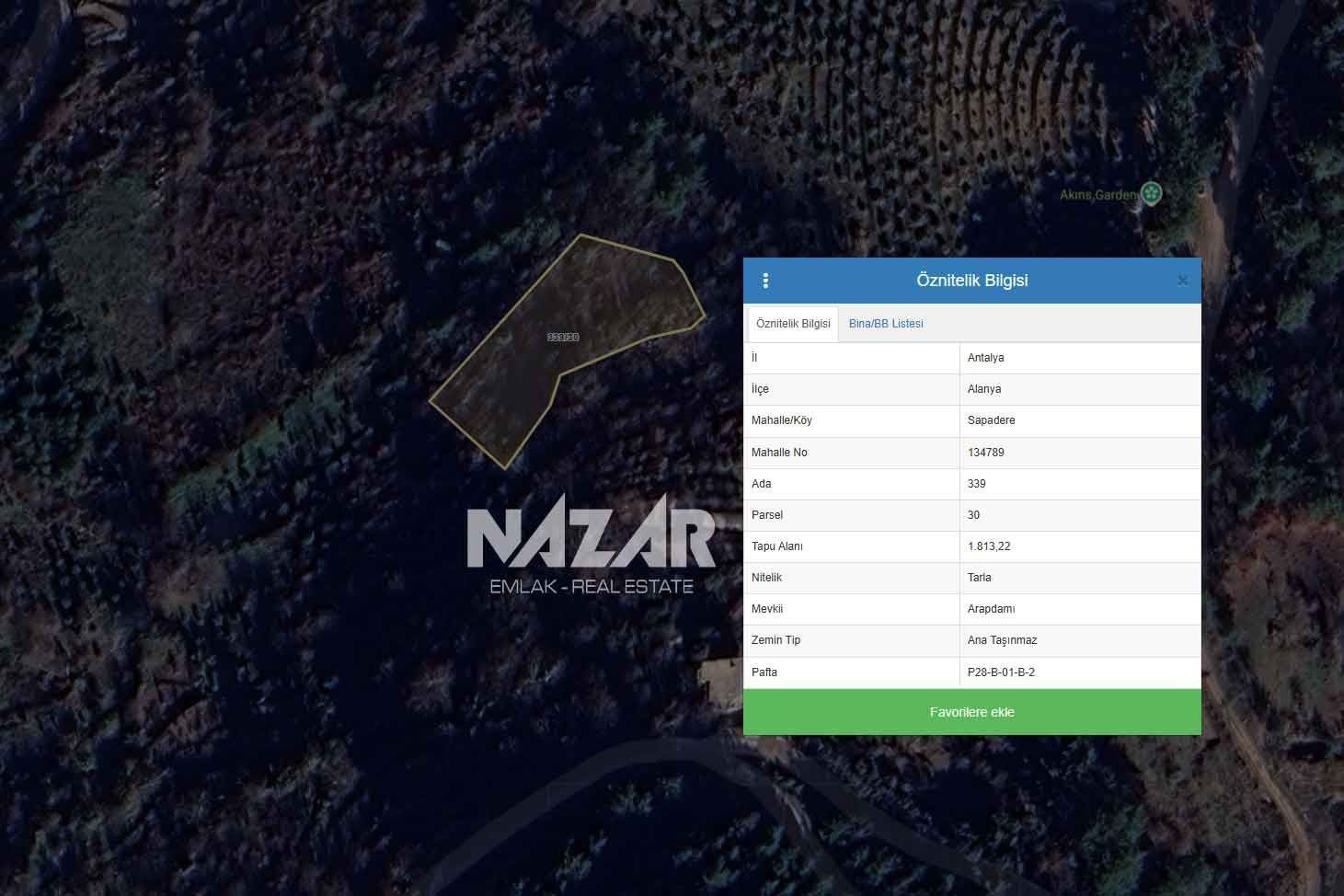The height and width of the screenshot is (896, 1344).
Task: Click the Akıns Garden map marker icon
Action: (1151, 193)
